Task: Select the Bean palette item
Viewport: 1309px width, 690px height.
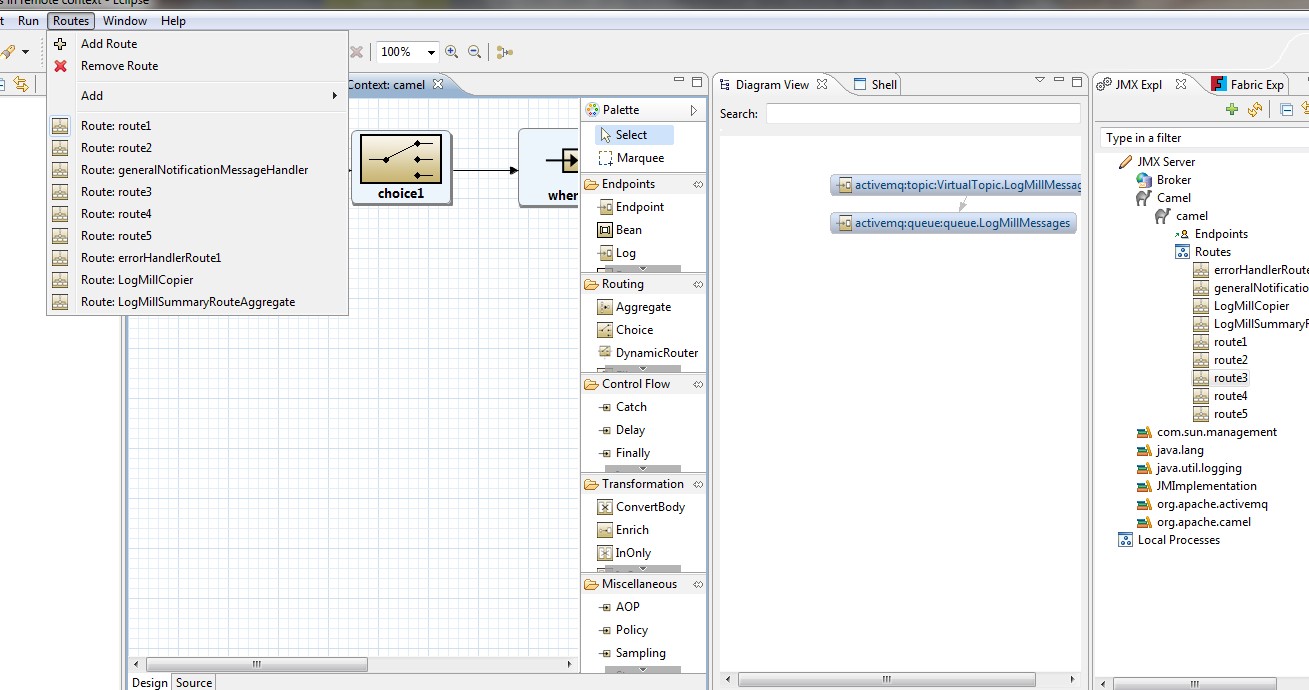Action: (x=628, y=230)
